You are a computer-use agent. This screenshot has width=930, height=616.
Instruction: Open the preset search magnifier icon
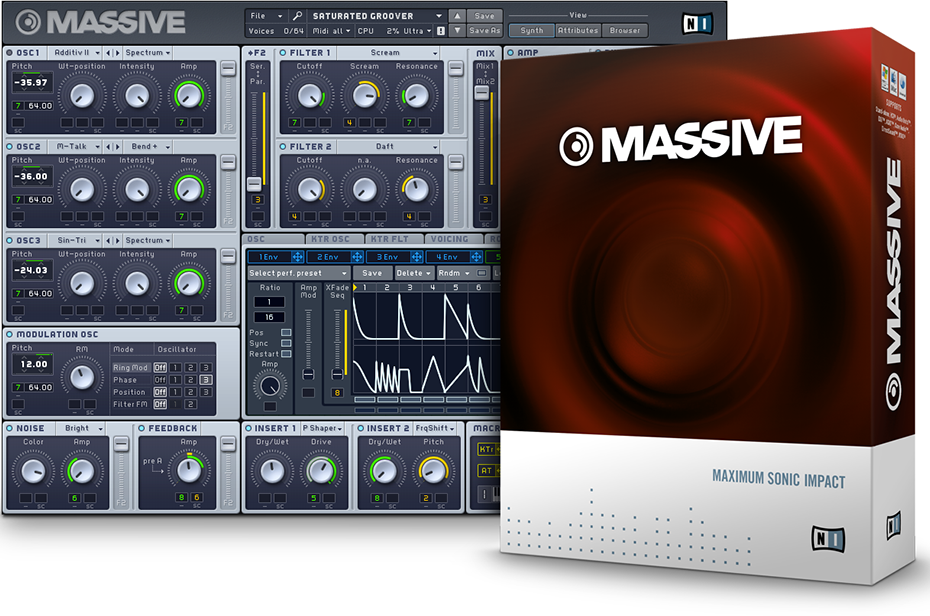click(297, 16)
